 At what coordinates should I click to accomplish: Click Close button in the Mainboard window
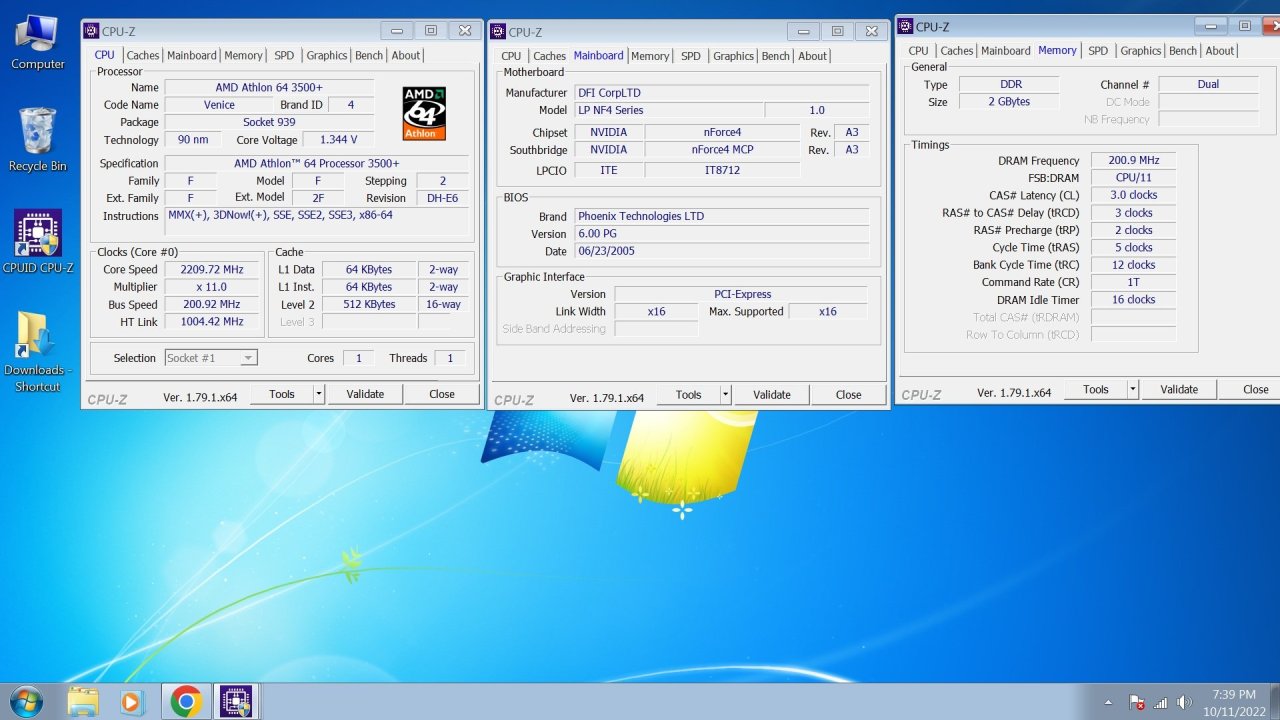click(848, 395)
